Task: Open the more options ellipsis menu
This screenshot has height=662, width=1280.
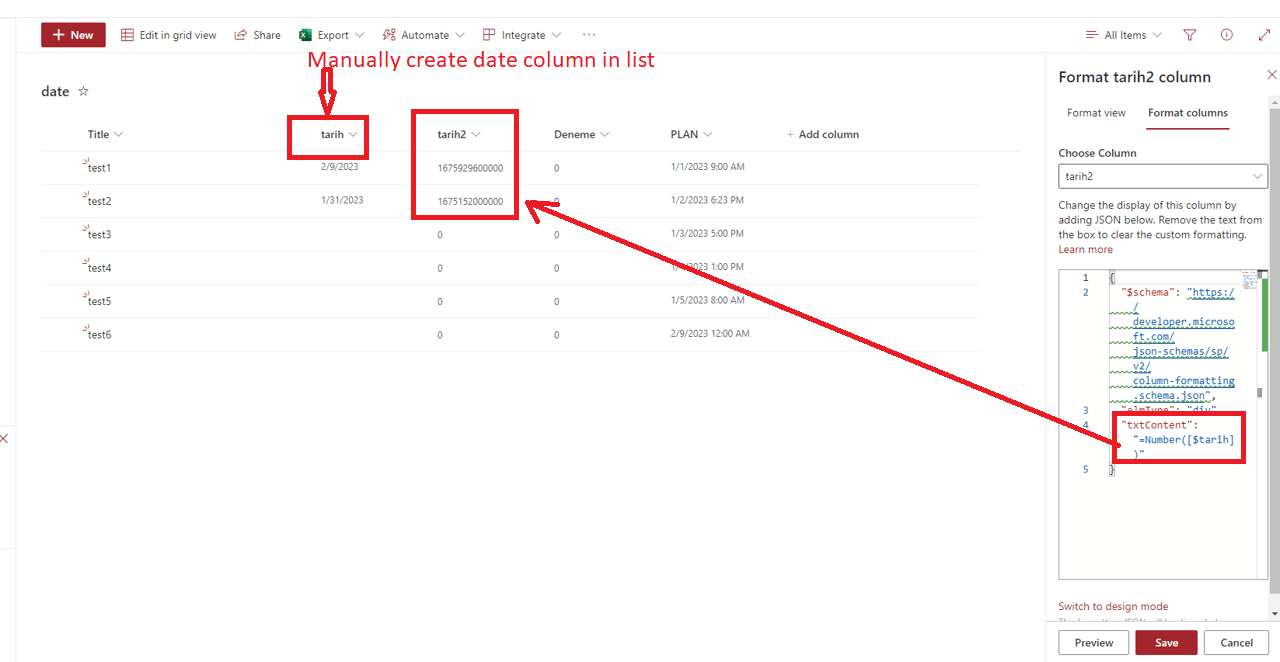Action: [588, 35]
